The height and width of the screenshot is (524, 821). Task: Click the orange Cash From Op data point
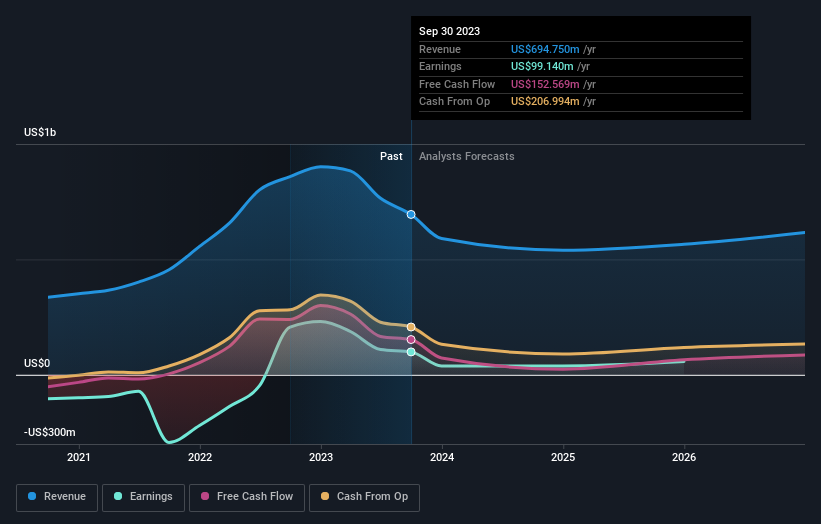point(411,327)
